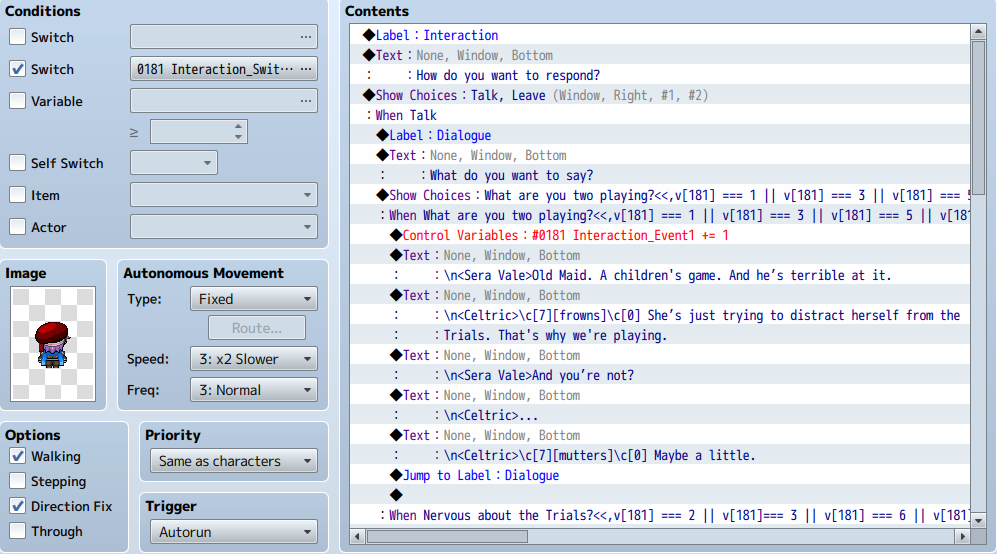
Task: Click the Variable field ellipsis button
Action: click(x=306, y=101)
